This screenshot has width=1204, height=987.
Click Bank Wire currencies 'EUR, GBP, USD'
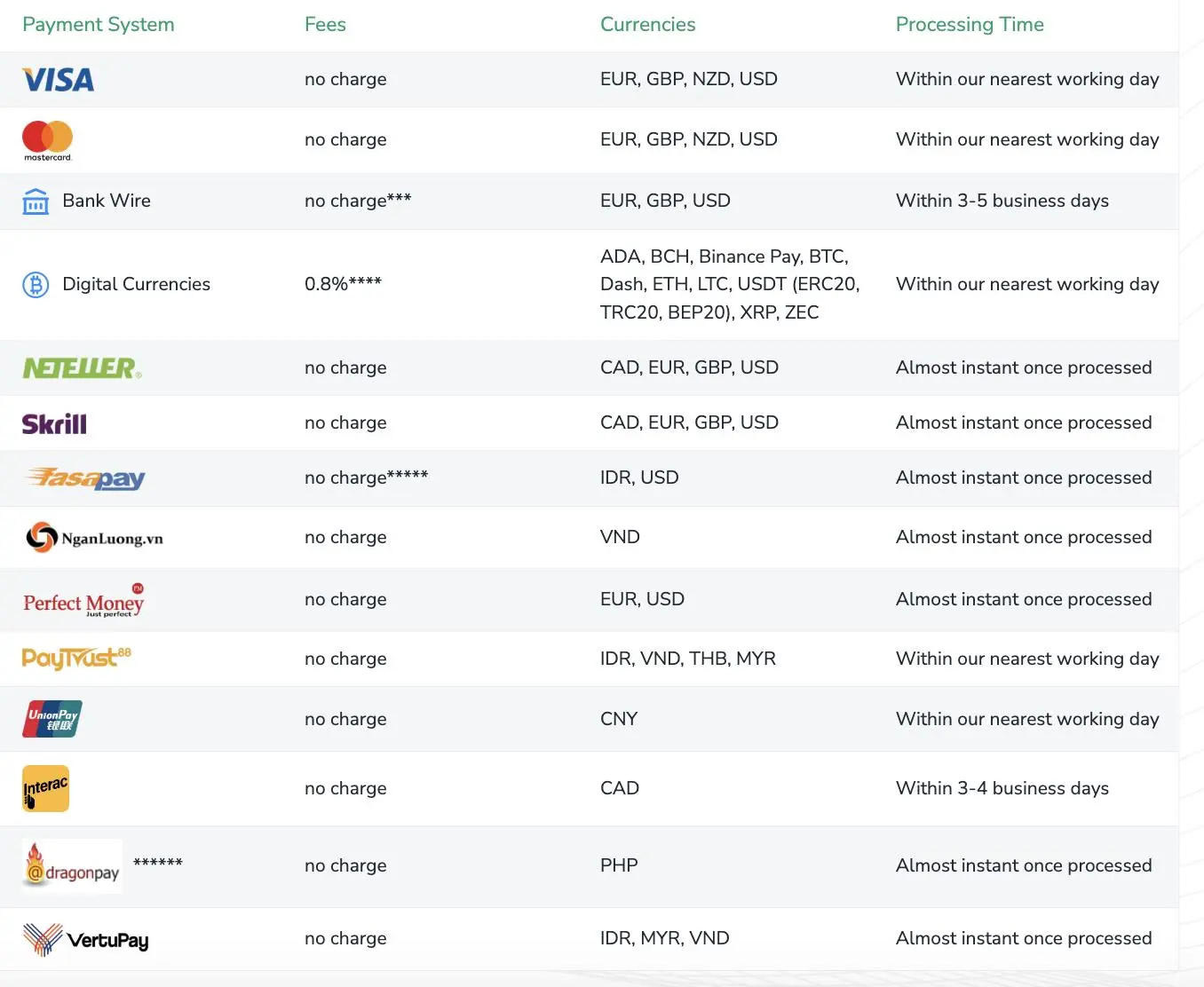pyautogui.click(x=665, y=201)
